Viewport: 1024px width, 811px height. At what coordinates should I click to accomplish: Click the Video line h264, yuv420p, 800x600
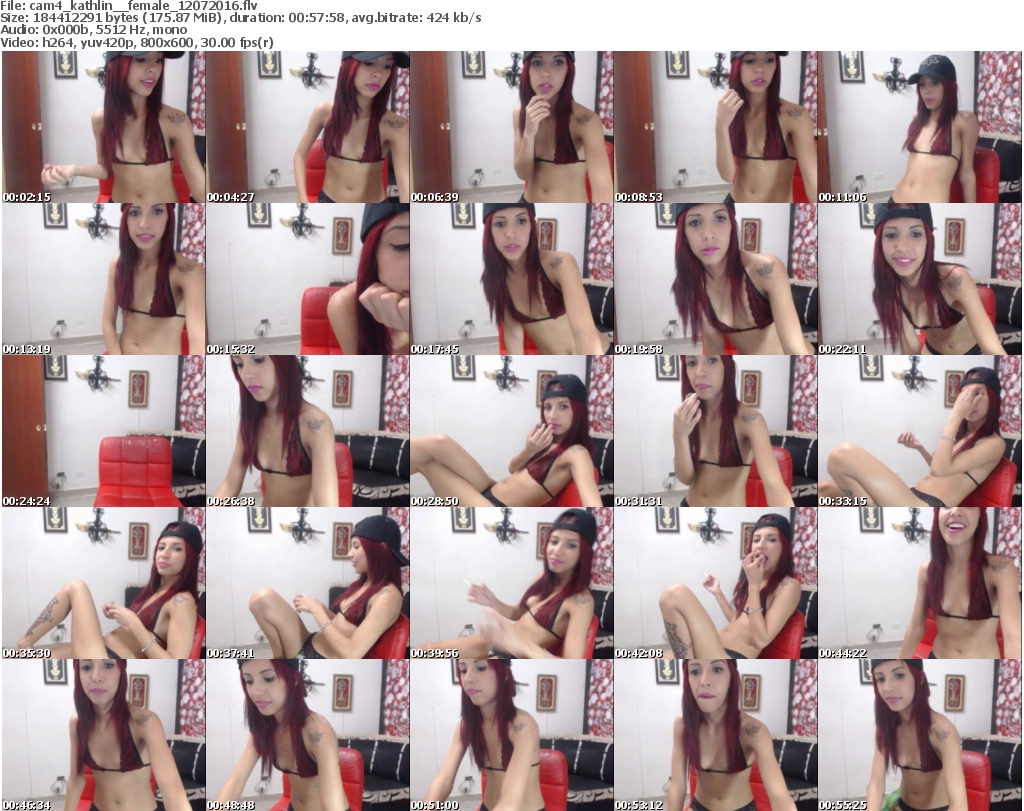click(x=116, y=42)
